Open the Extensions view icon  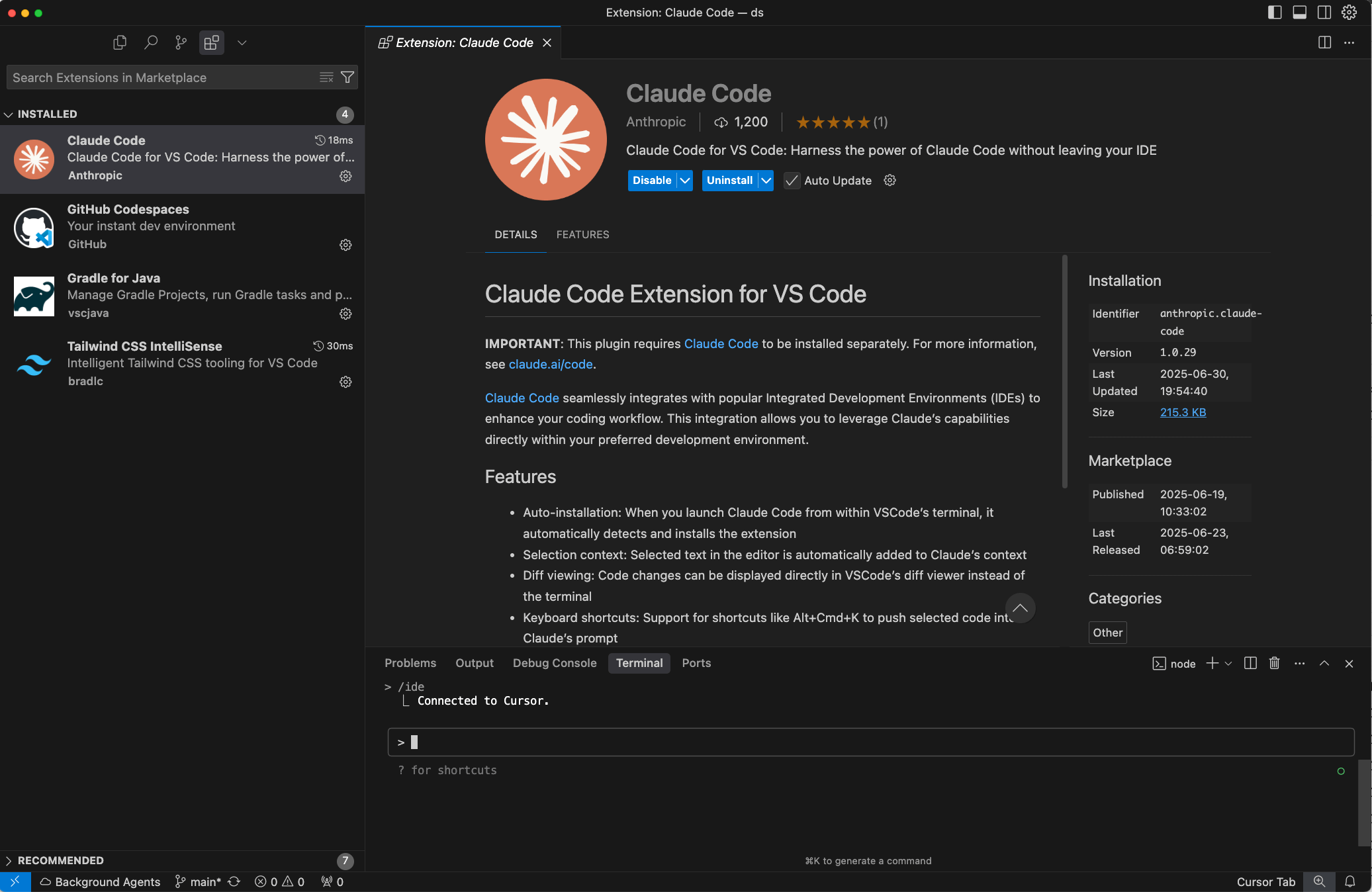(211, 42)
